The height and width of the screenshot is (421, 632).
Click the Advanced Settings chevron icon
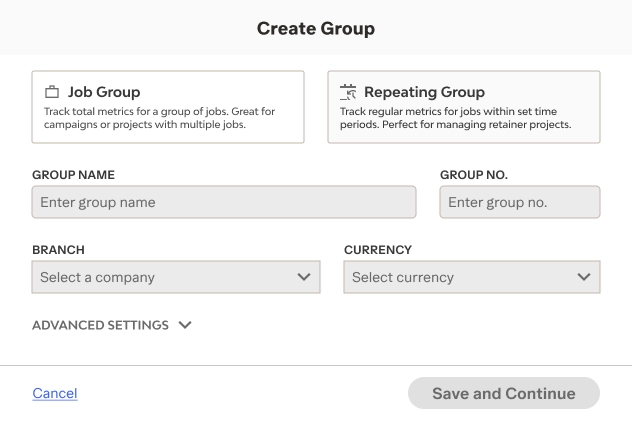tap(185, 325)
